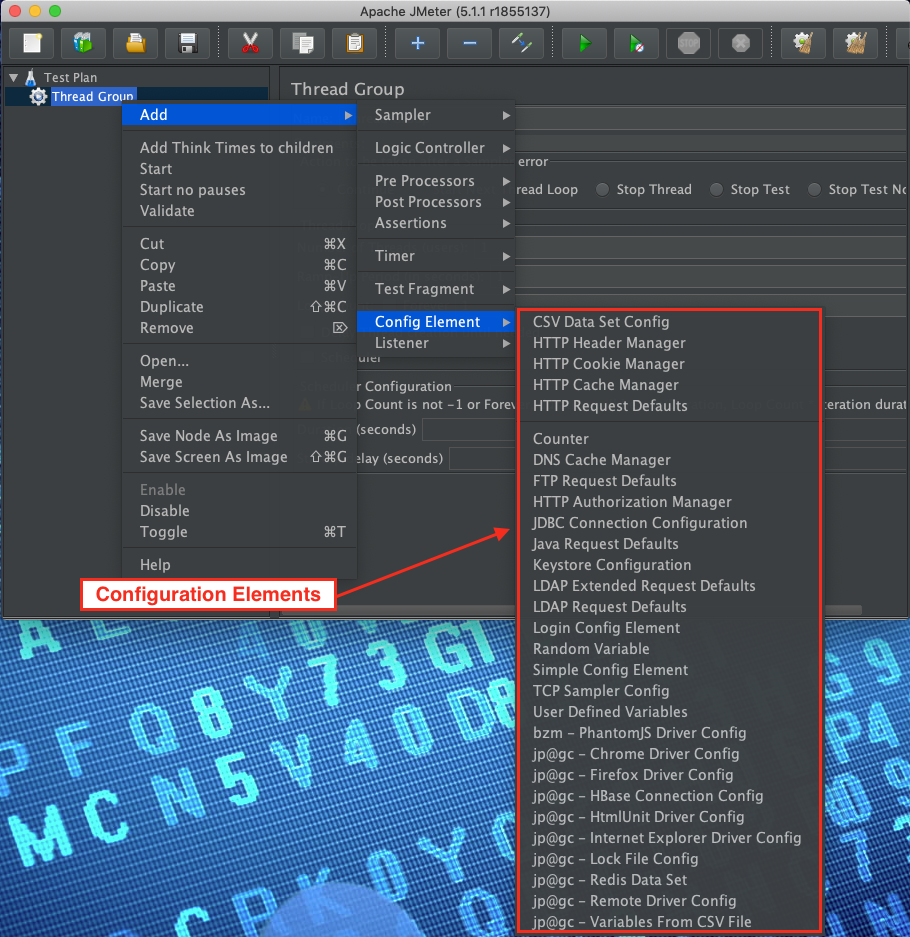Expand the Sampler submenu
Screen dimensions: 910x937
437,115
